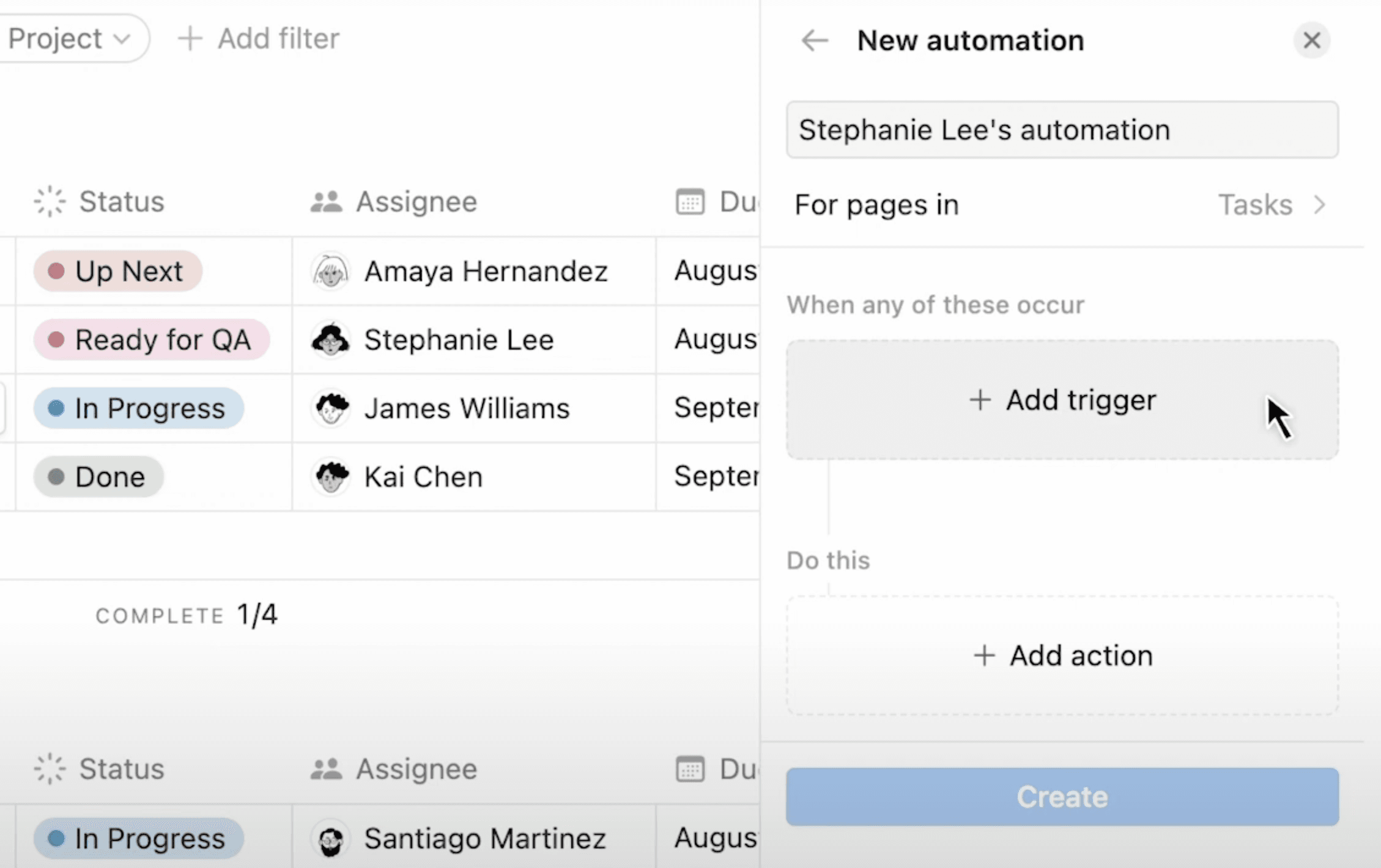
Task: Click the back arrow in New automation panel
Action: [x=814, y=40]
